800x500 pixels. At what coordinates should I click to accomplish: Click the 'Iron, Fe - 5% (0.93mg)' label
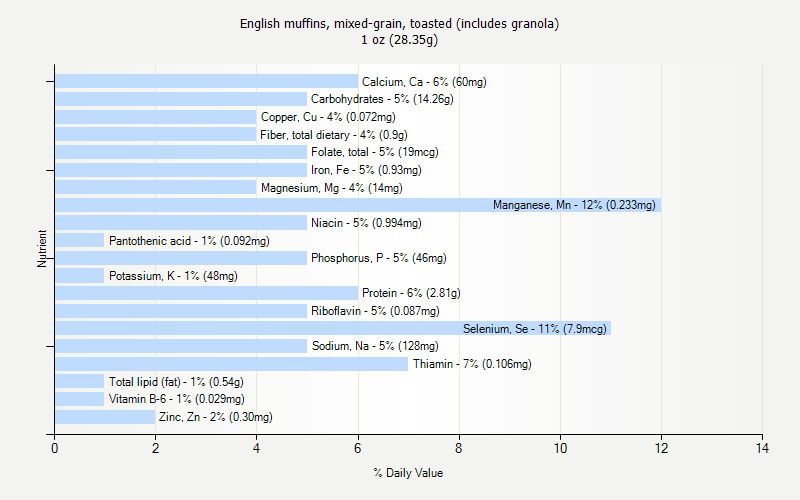point(366,170)
